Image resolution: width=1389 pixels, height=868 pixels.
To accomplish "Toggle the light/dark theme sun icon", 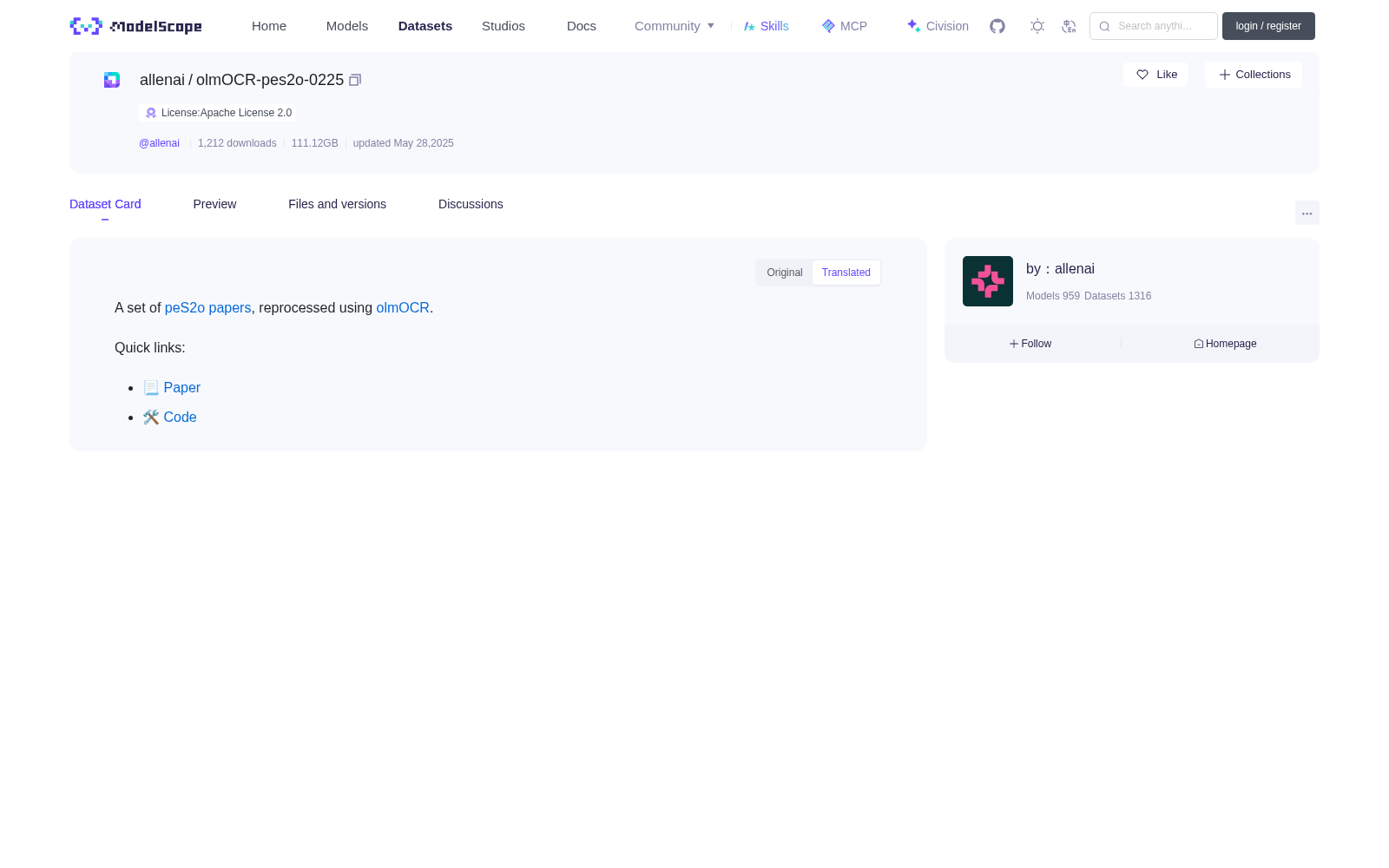I will 1037,26.
